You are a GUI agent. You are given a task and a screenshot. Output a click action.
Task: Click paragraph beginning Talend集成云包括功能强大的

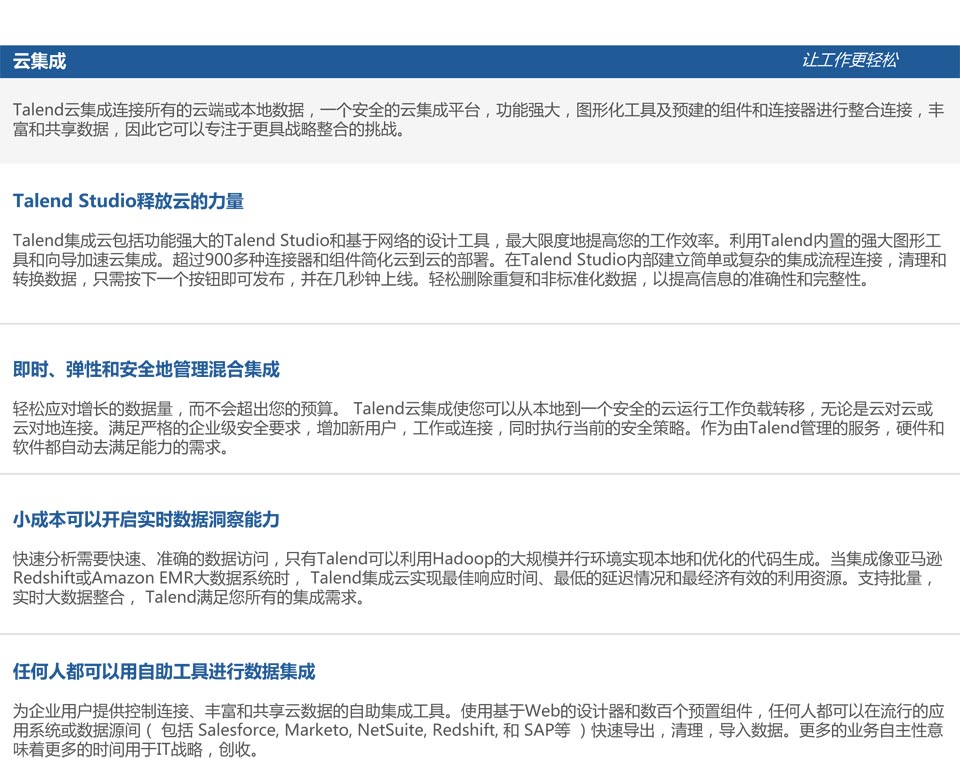point(479,260)
